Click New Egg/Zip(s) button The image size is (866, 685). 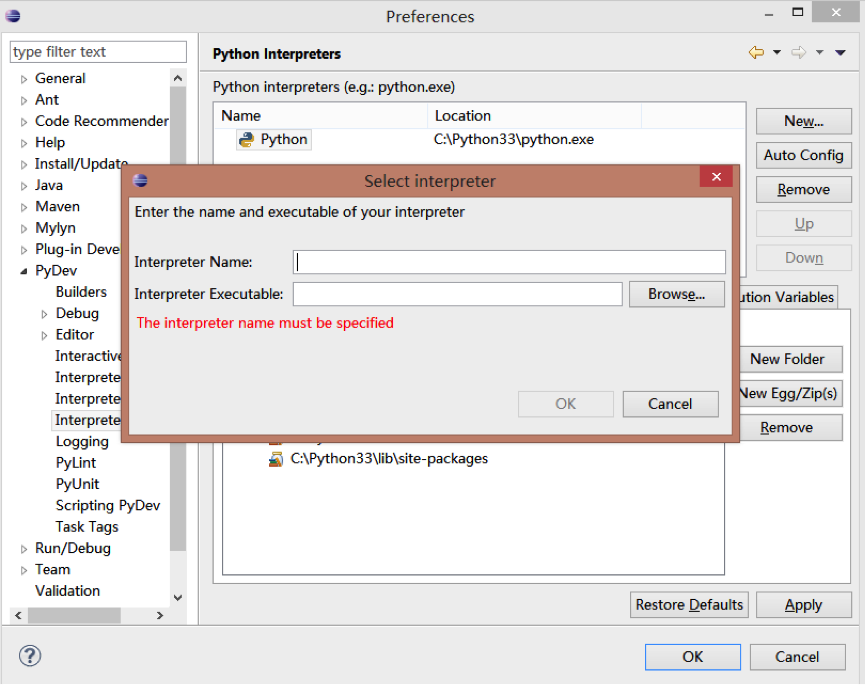pyautogui.click(x=790, y=393)
